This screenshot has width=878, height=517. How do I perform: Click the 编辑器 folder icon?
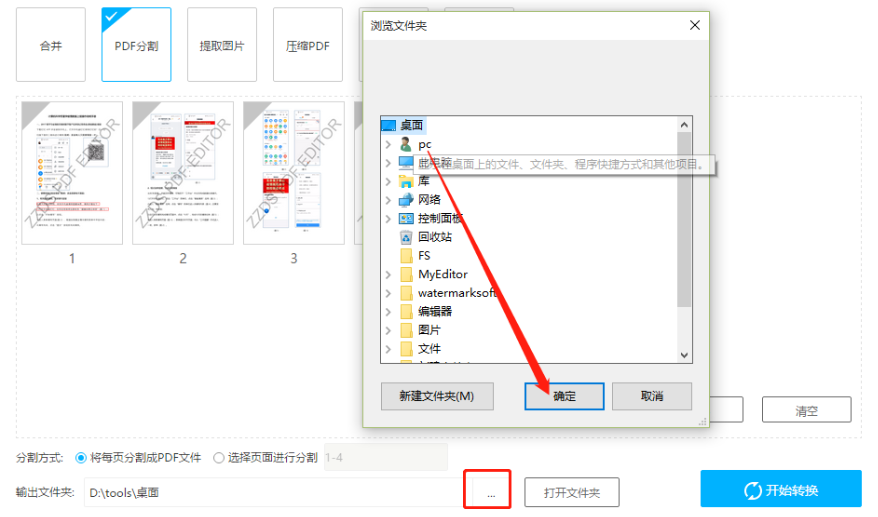pyautogui.click(x=407, y=311)
